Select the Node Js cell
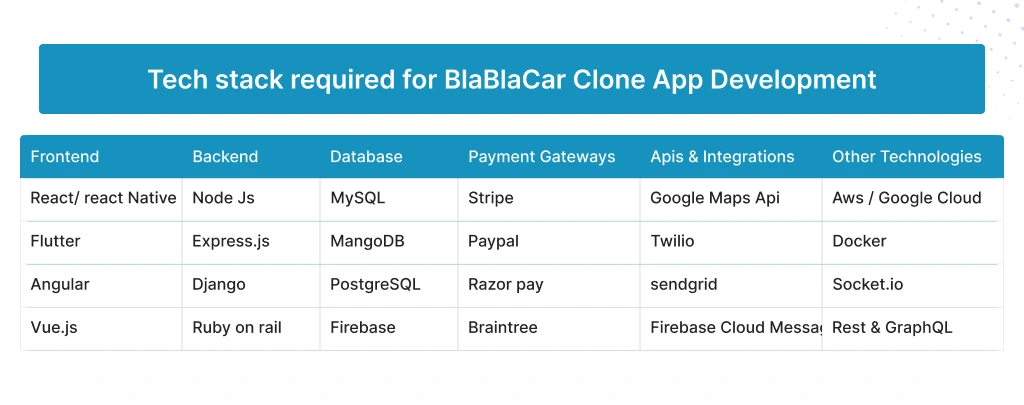Viewport: 1024px width, 405px height. tap(223, 198)
